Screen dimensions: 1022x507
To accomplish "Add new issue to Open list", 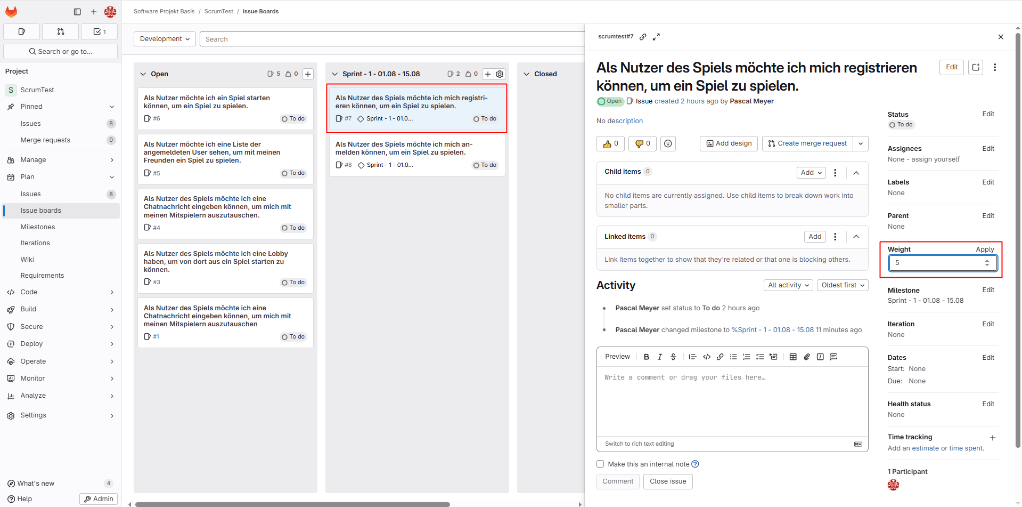I will coord(308,74).
